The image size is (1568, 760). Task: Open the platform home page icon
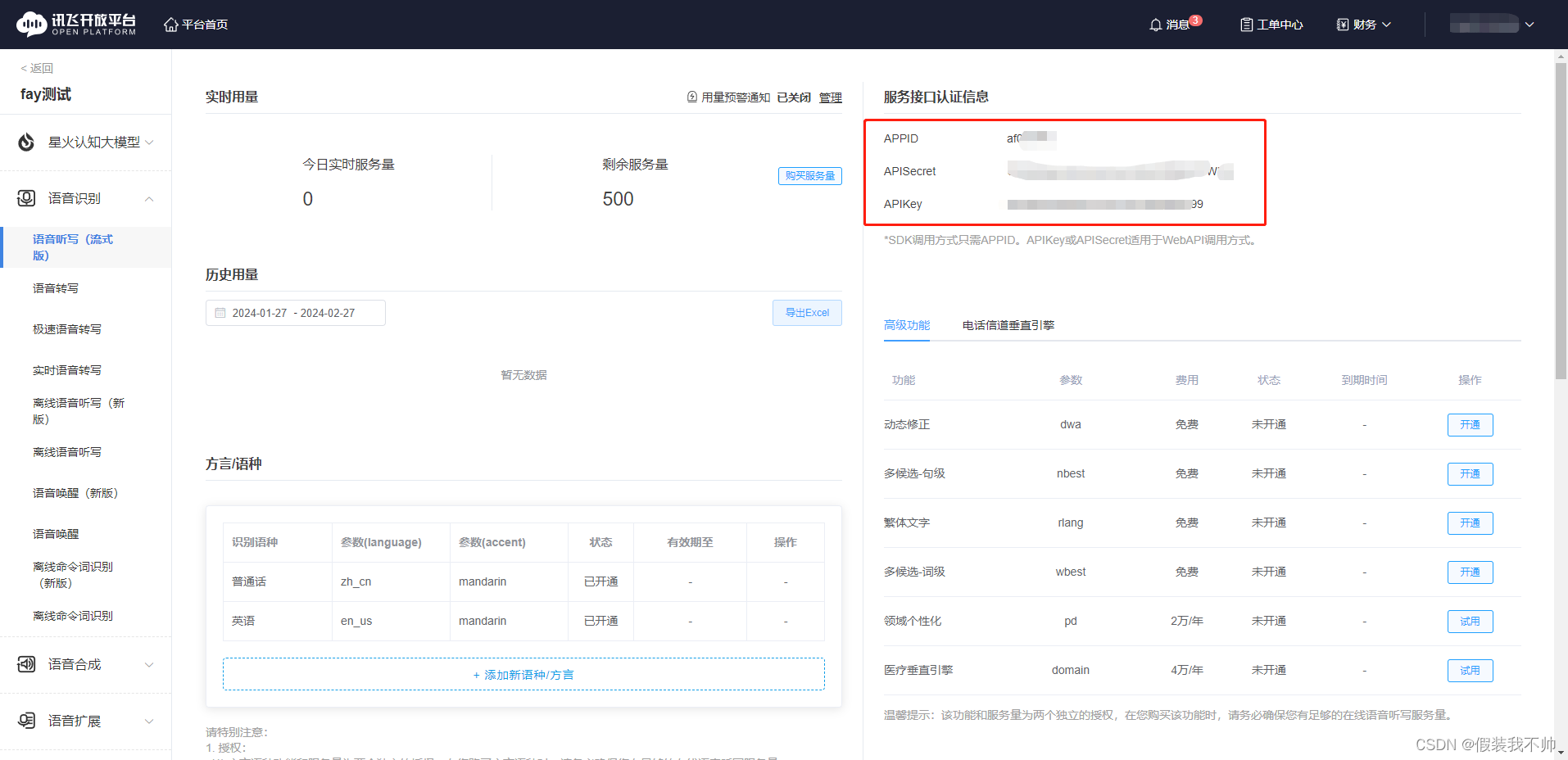[x=170, y=25]
